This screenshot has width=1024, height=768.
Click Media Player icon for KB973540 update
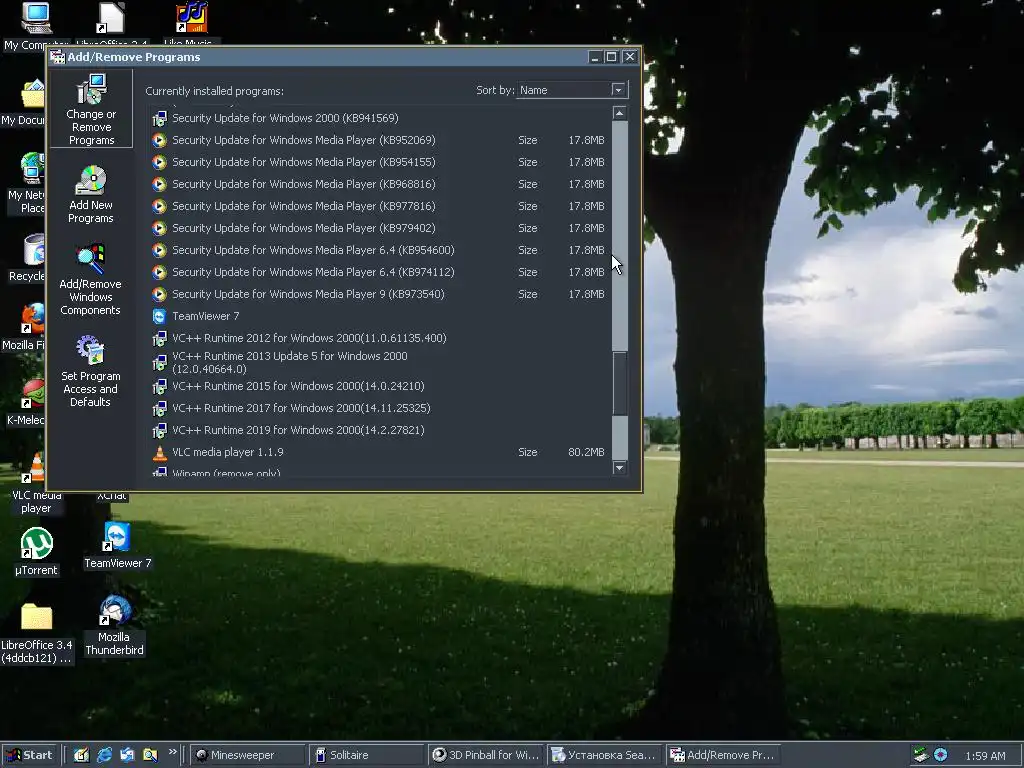[159, 295]
